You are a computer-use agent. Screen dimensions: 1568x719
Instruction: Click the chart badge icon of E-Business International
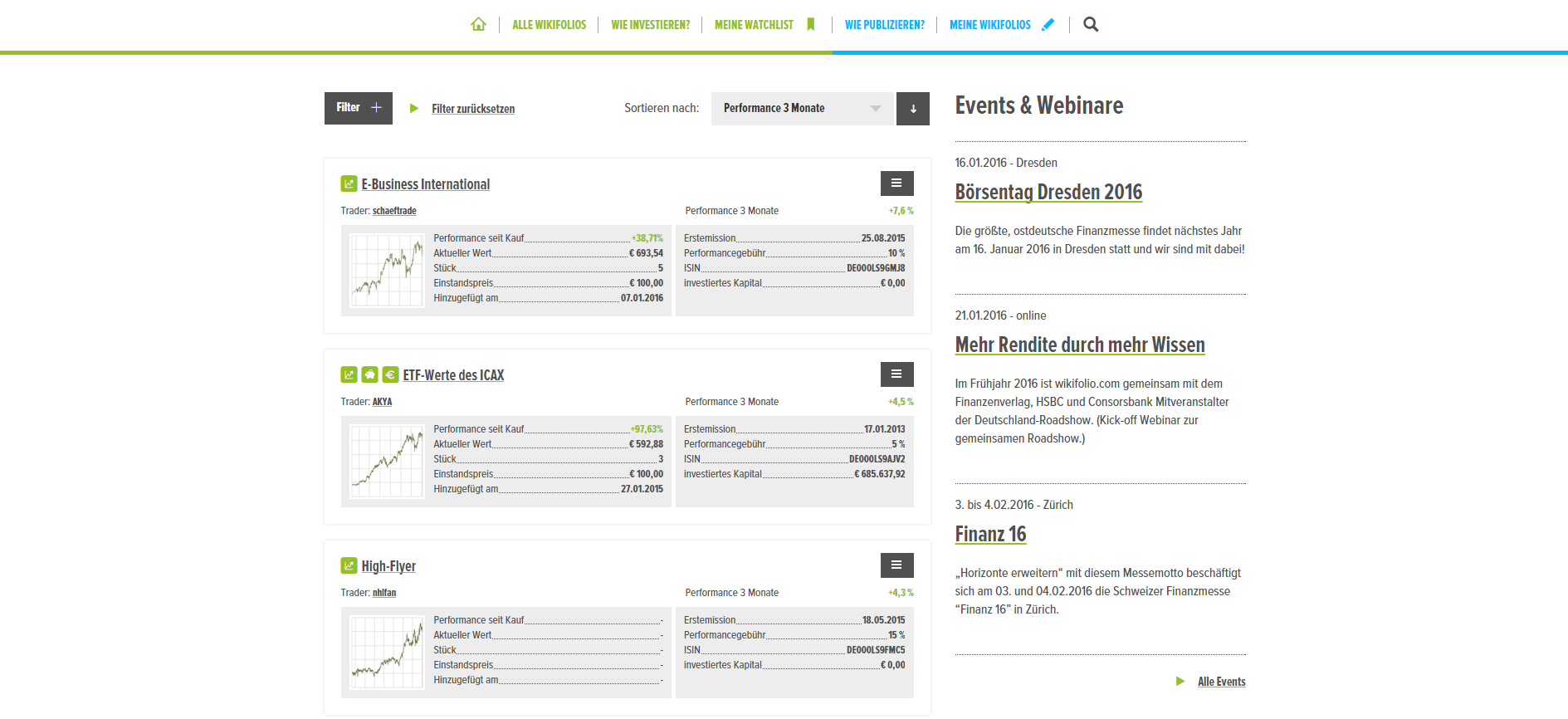349,183
